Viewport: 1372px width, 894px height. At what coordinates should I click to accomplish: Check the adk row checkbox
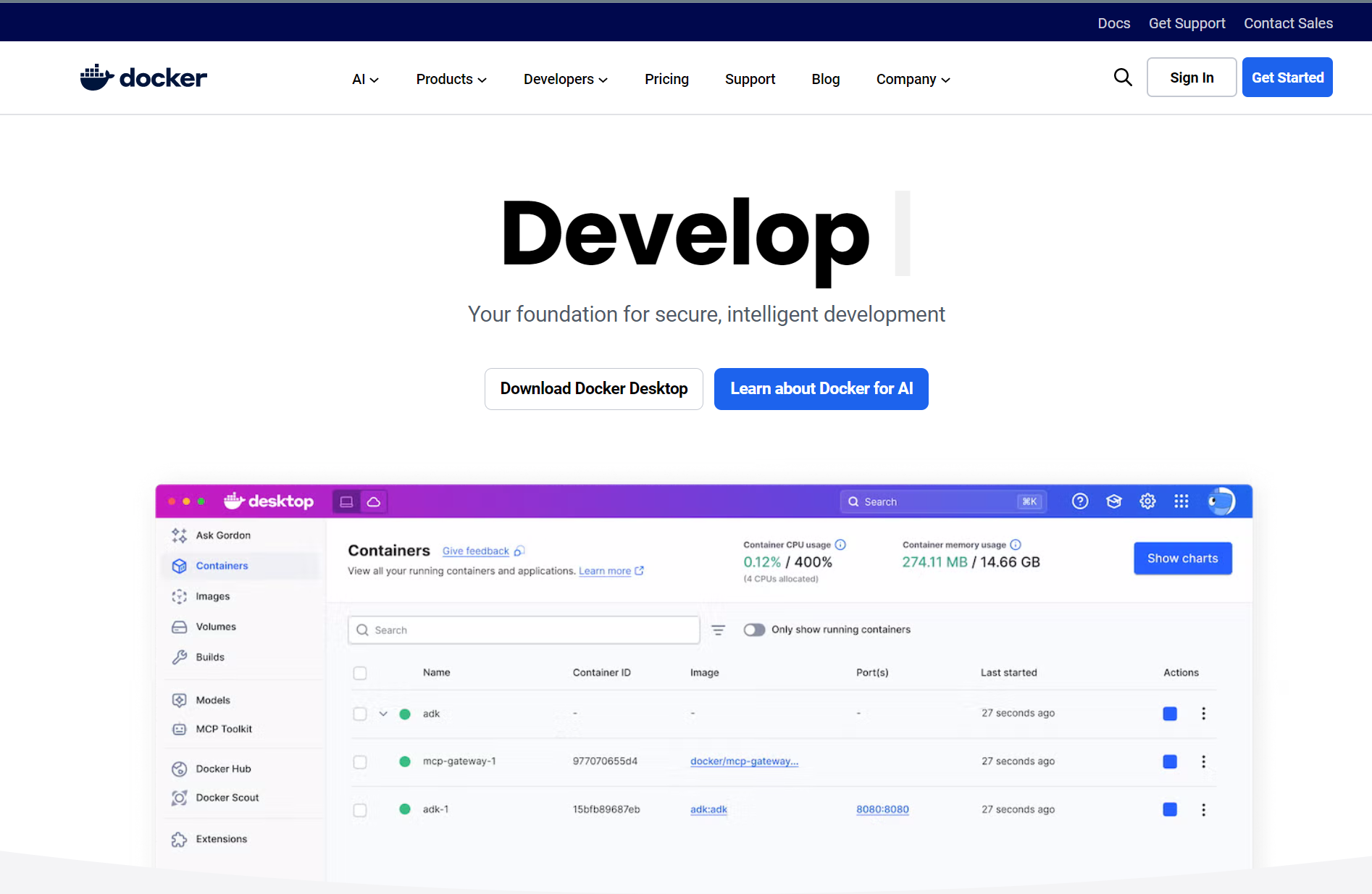(360, 714)
